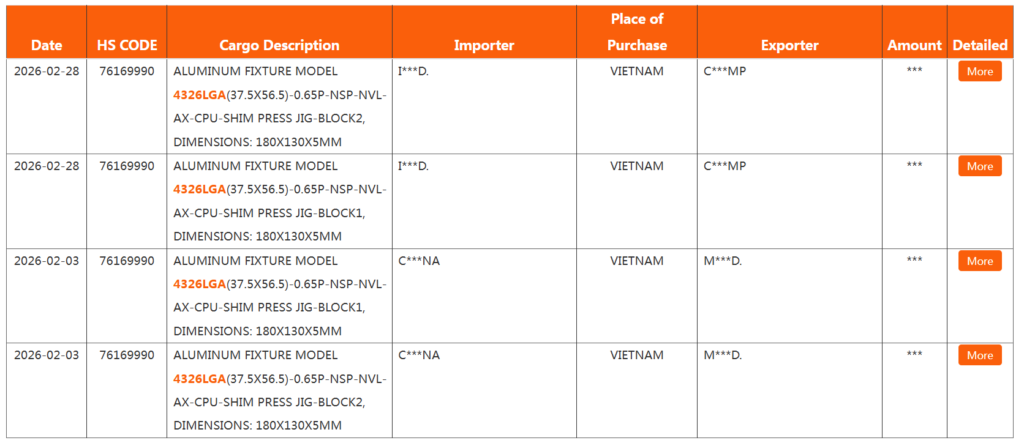Select the Exporter column header
Screen dimensions: 1024x443
pos(789,45)
